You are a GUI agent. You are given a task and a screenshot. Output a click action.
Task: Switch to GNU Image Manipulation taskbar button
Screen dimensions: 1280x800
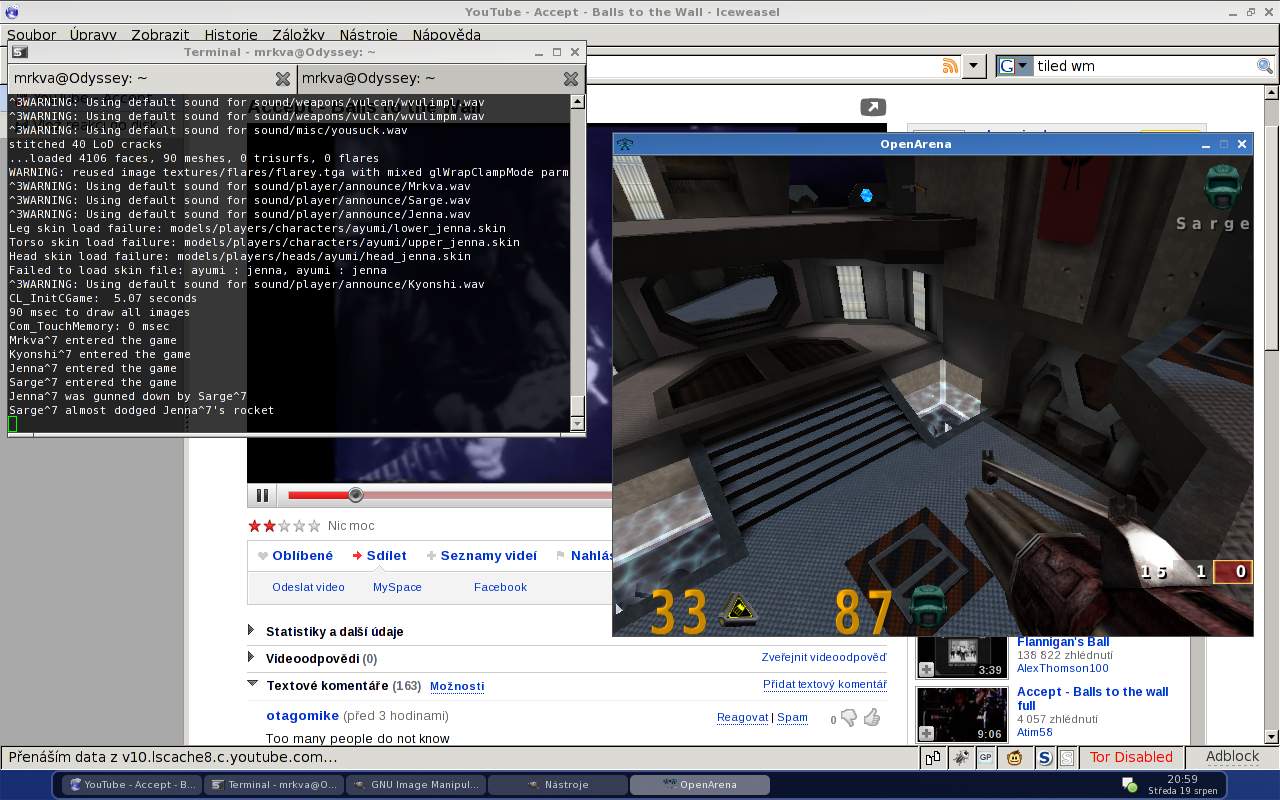tap(415, 785)
